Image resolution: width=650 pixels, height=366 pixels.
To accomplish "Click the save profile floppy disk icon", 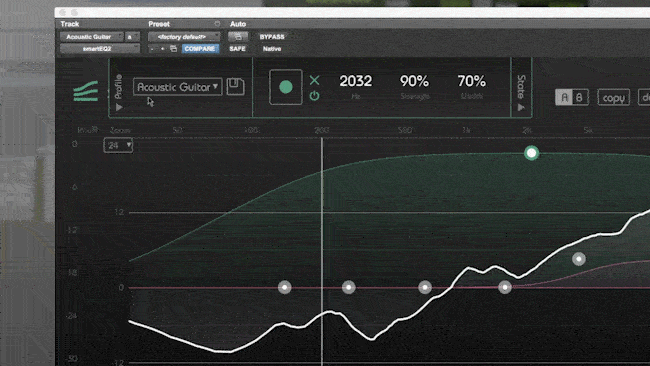I will point(235,87).
